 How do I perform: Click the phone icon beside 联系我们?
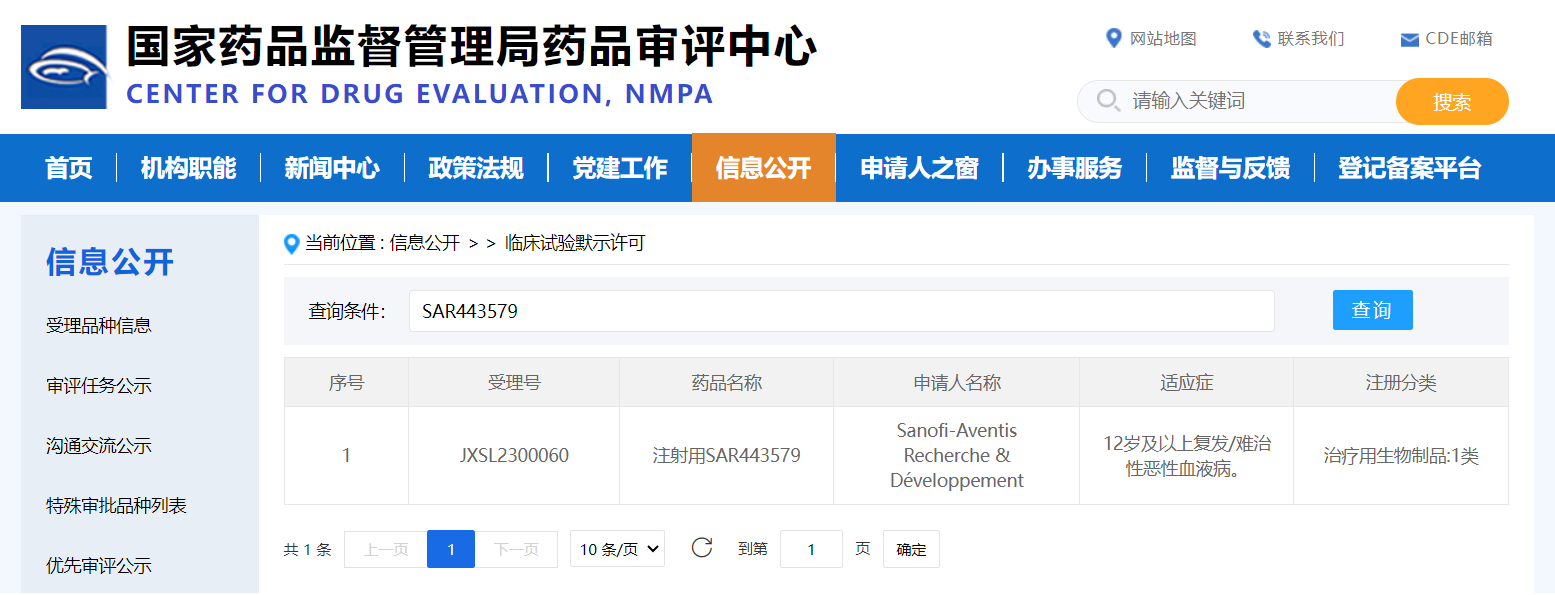[1261, 39]
